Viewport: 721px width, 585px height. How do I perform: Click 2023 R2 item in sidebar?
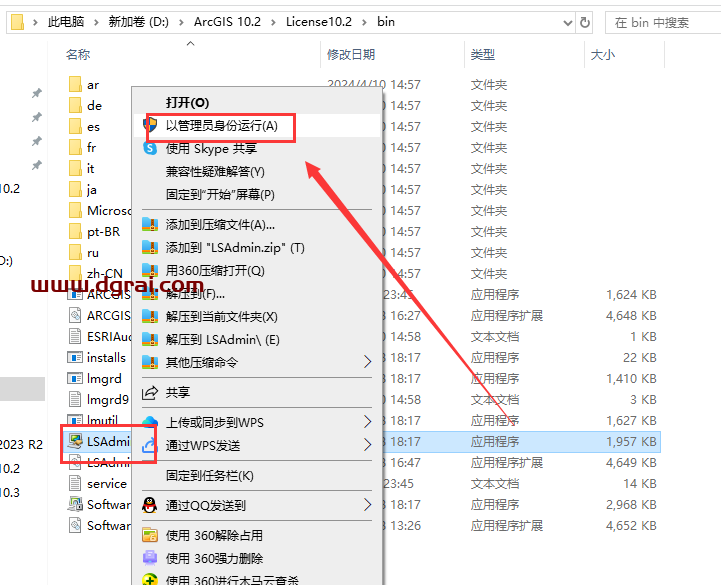(21, 444)
